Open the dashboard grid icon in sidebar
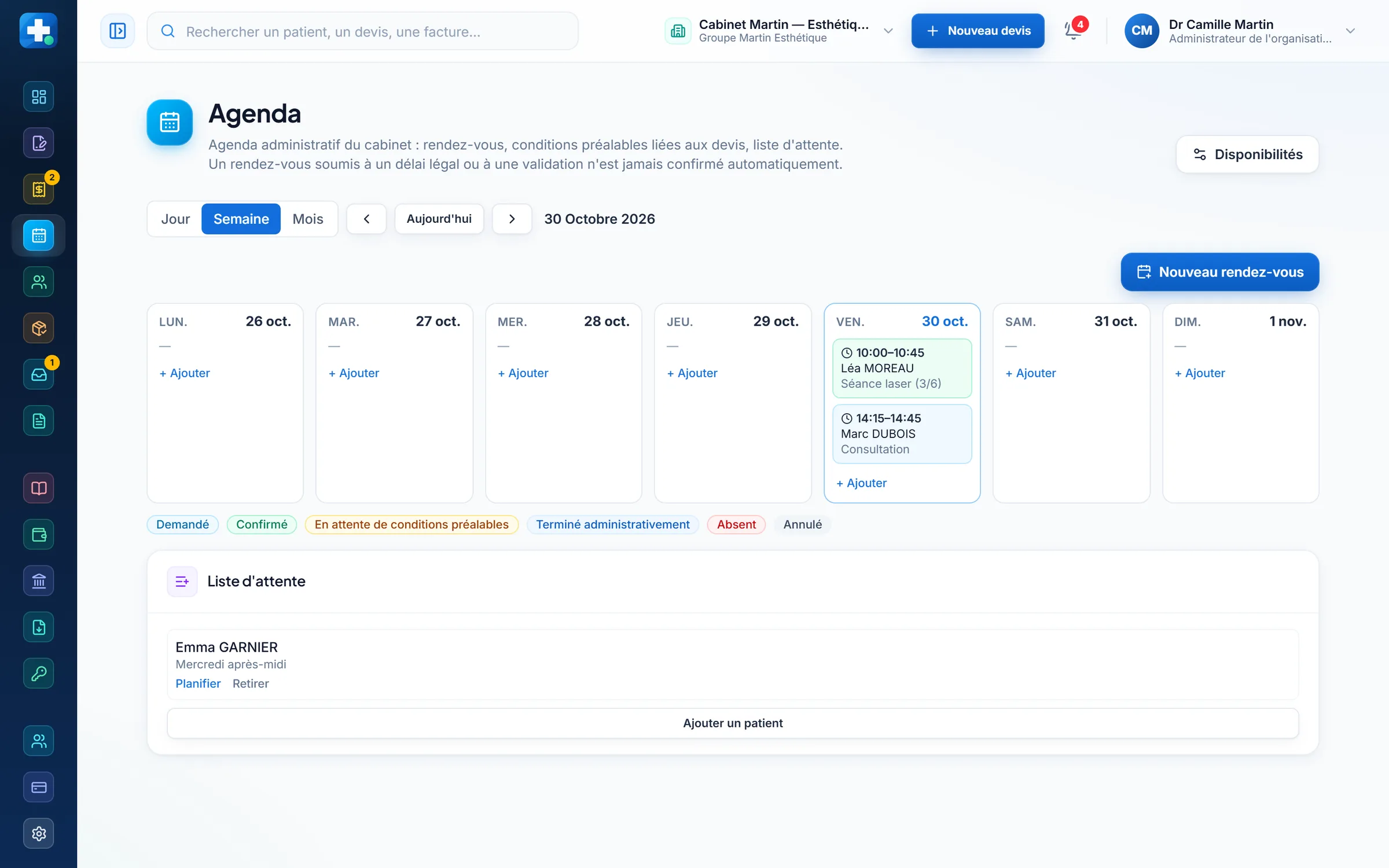The image size is (1389, 868). pos(39,97)
